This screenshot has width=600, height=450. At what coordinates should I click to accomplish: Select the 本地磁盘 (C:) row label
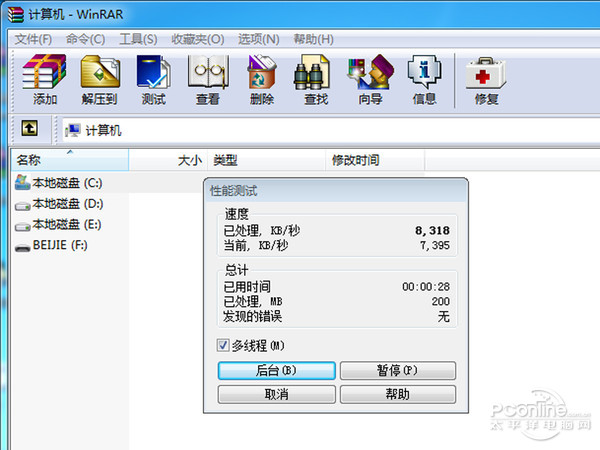(x=67, y=183)
